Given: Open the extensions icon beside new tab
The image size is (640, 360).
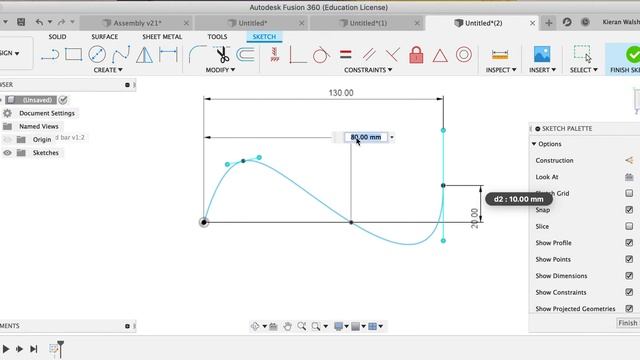Looking at the screenshot, I should pyautogui.click(x=567, y=22).
